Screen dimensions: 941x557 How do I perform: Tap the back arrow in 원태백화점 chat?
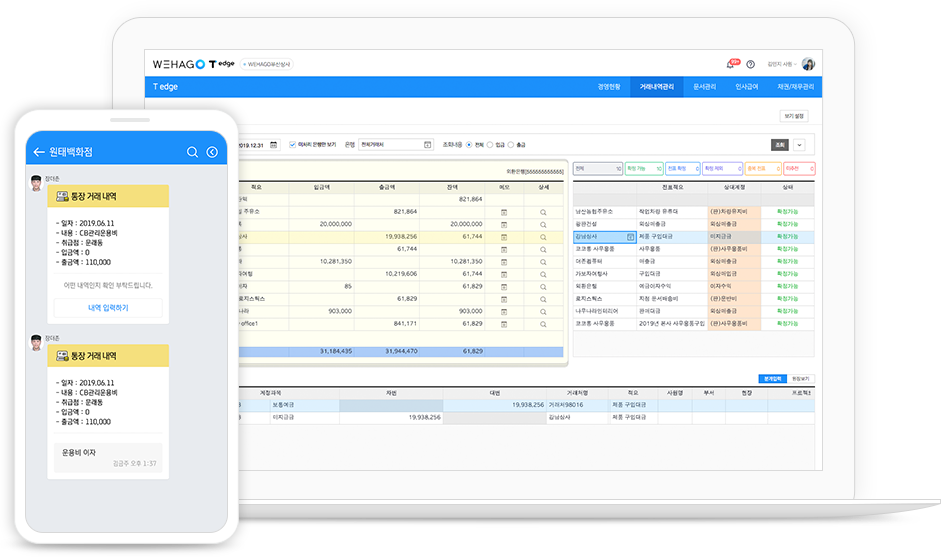(39, 152)
